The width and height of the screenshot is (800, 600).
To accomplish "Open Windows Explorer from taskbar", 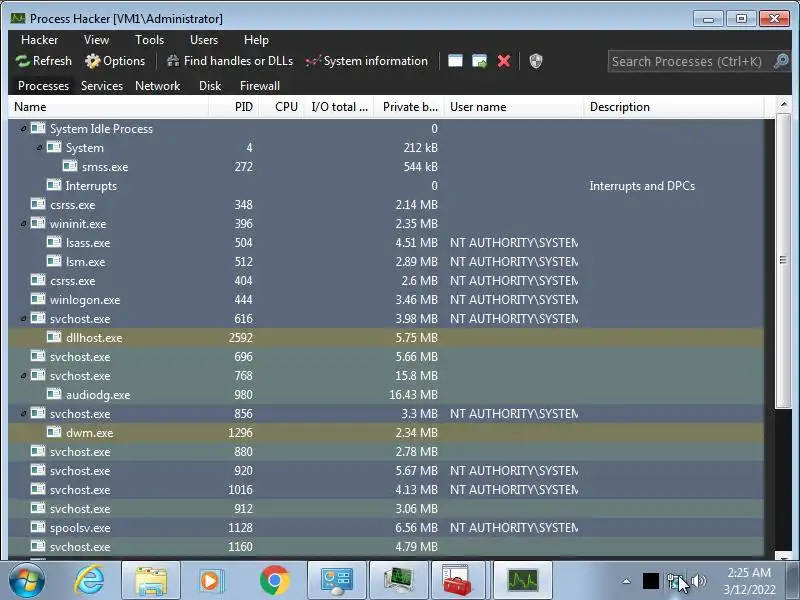I will coord(151,581).
